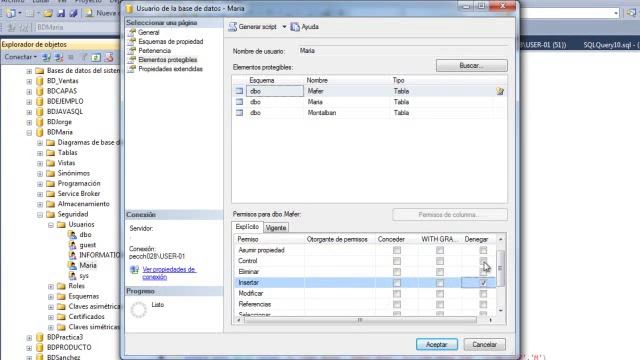Viewport: 640px width, 360px height.
Task: Check Denegar for Asumir propiedad
Action: click(483, 250)
